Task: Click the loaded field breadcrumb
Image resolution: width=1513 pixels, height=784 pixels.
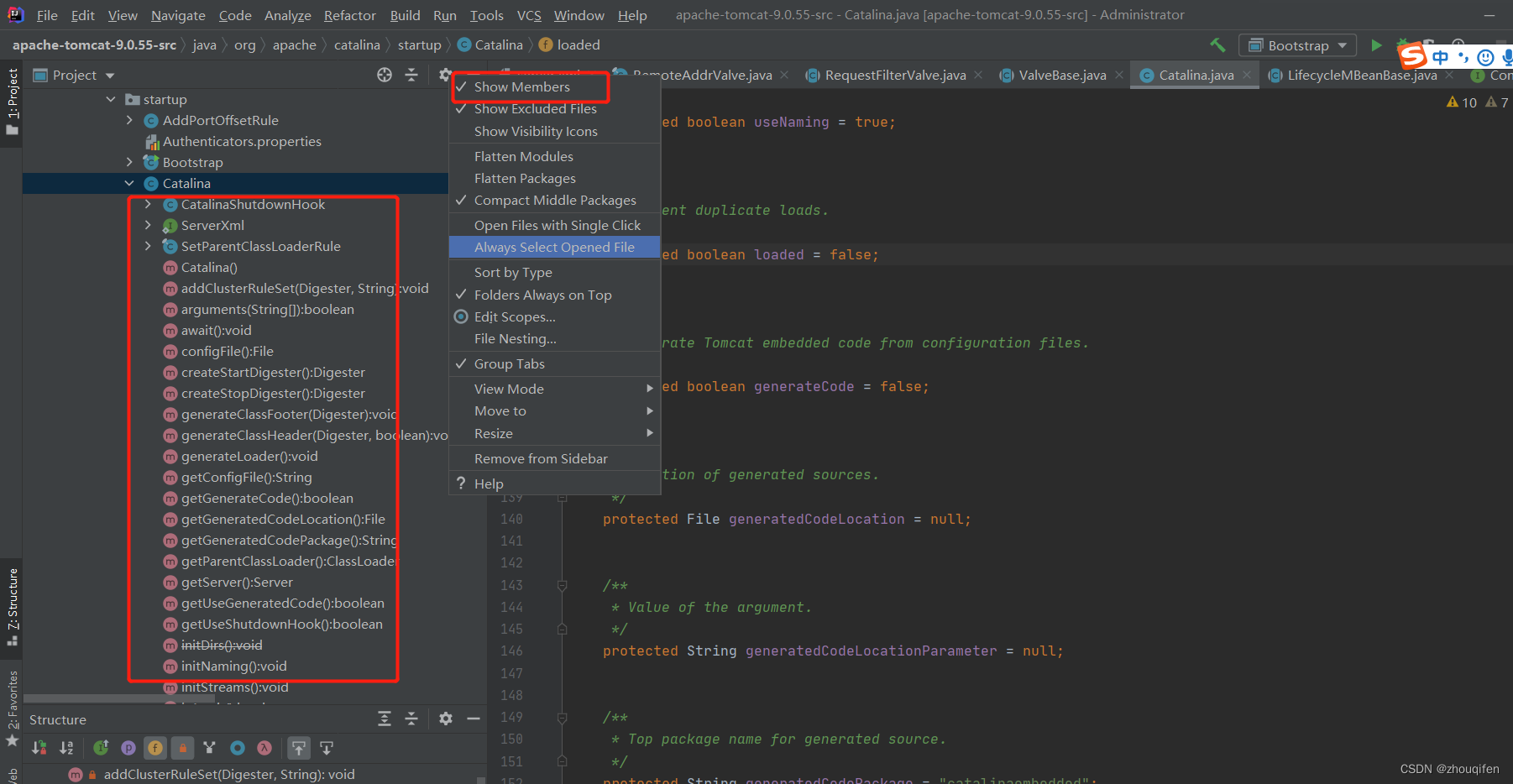Action: coord(569,44)
